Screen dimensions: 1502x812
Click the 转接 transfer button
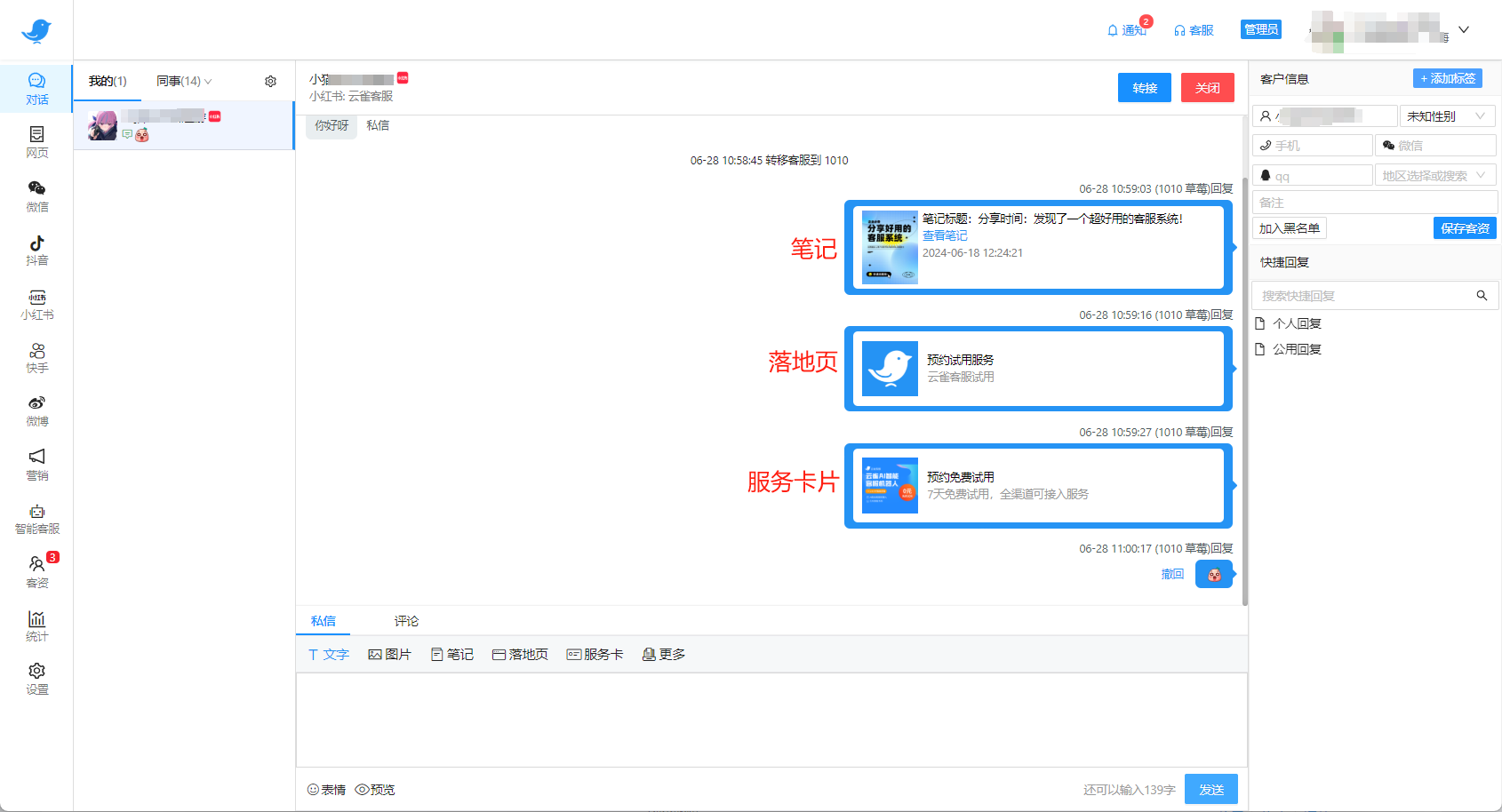[1144, 88]
